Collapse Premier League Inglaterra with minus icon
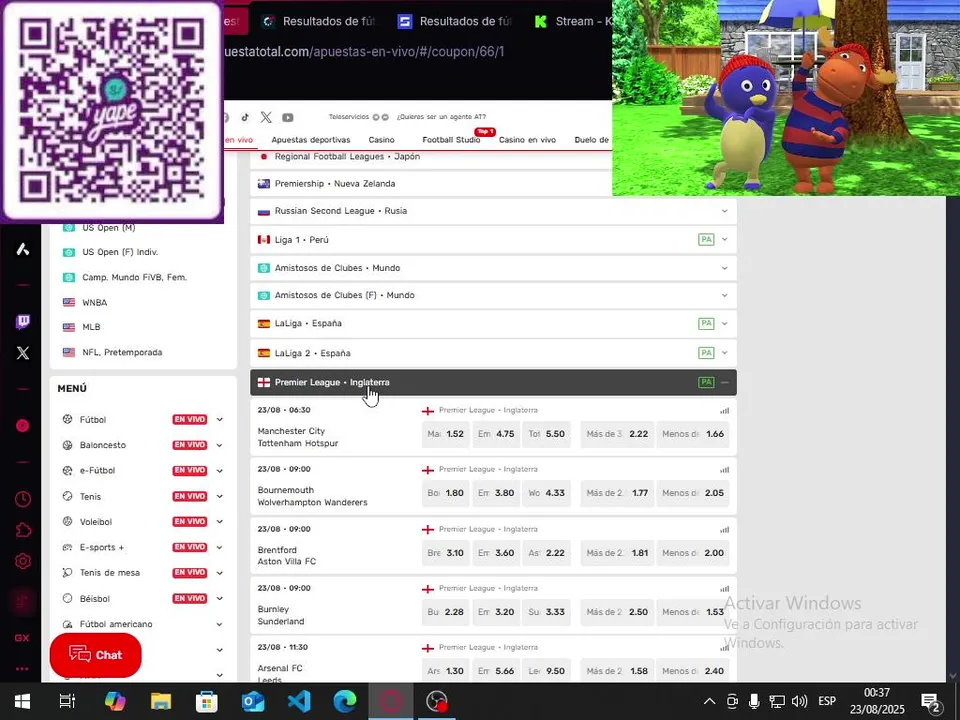 [724, 382]
